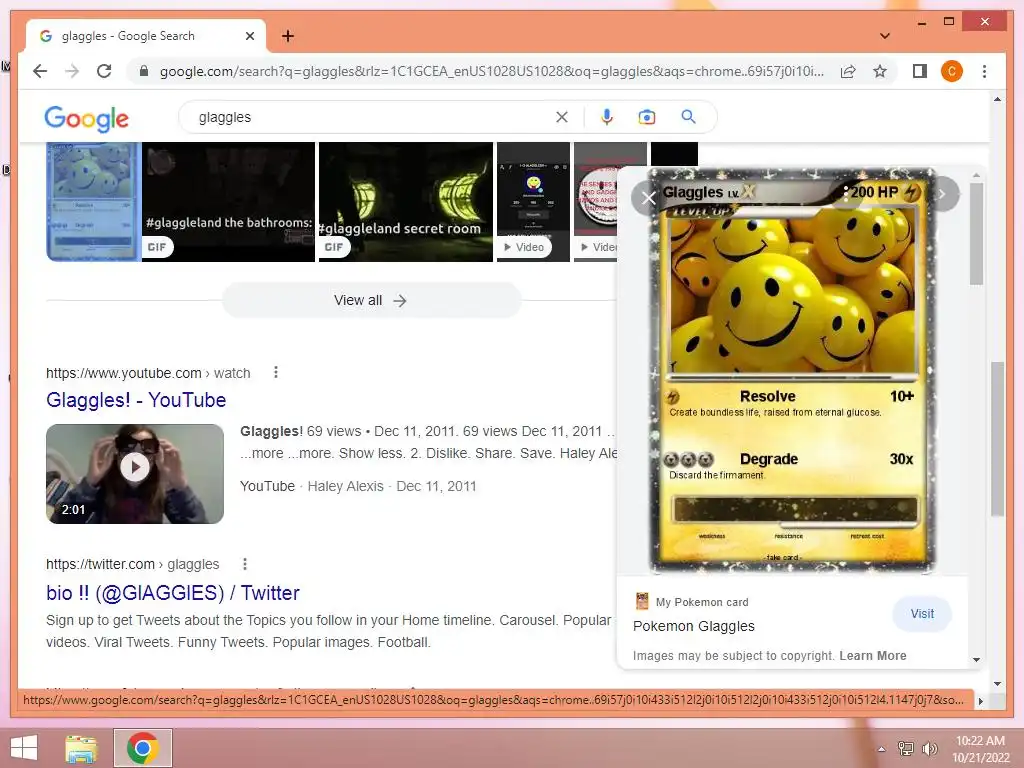1024x768 pixels.
Task: Go back to the previous page
Action: 40,71
